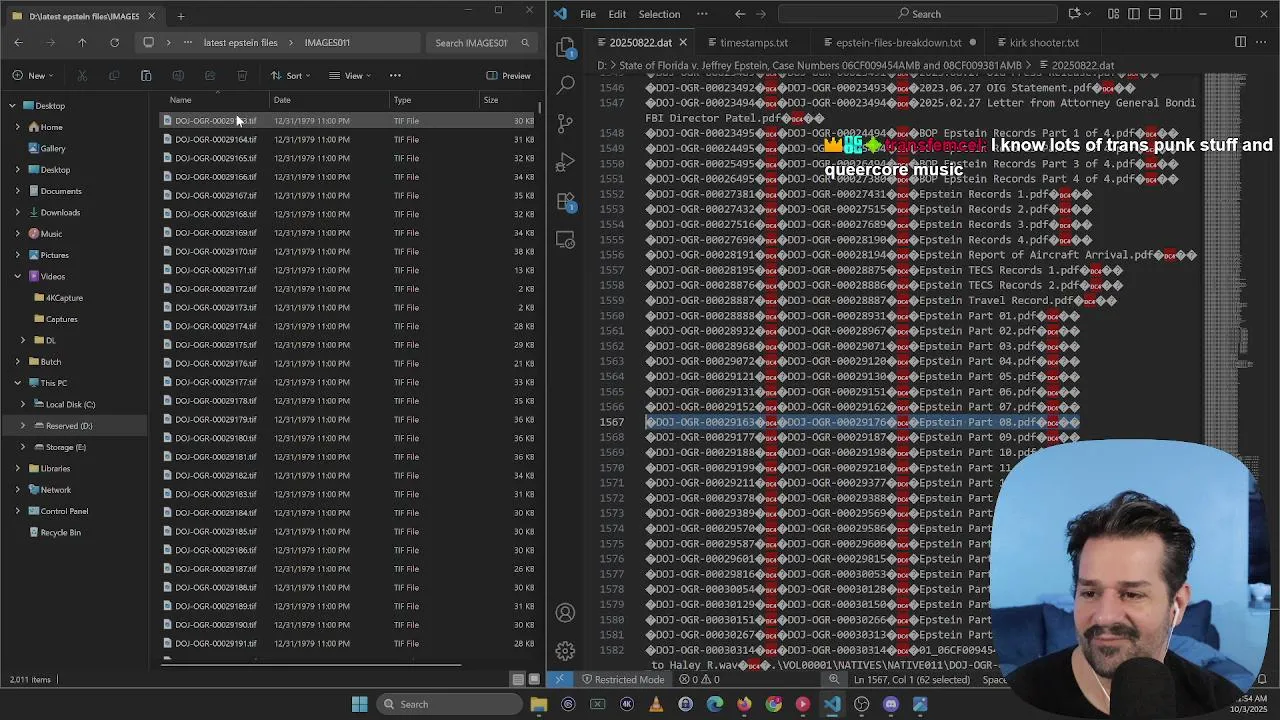Expand breadcrumb path ellipsis in Explorer address bar
Screen dimensions: 1280x720
(187, 43)
